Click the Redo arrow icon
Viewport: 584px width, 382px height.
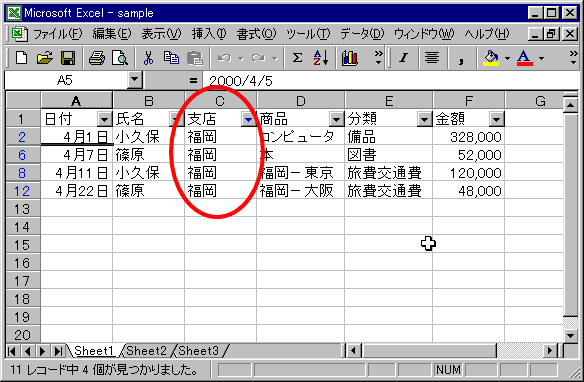pos(258,58)
